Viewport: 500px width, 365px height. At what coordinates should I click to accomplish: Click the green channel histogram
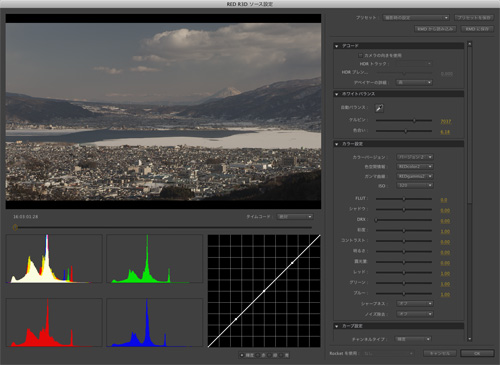point(155,259)
